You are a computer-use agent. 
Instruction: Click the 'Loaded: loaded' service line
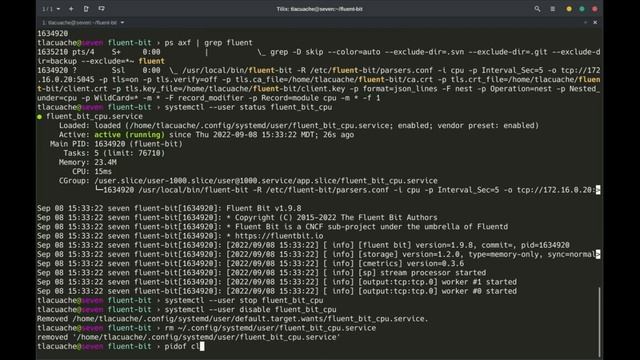(299, 126)
